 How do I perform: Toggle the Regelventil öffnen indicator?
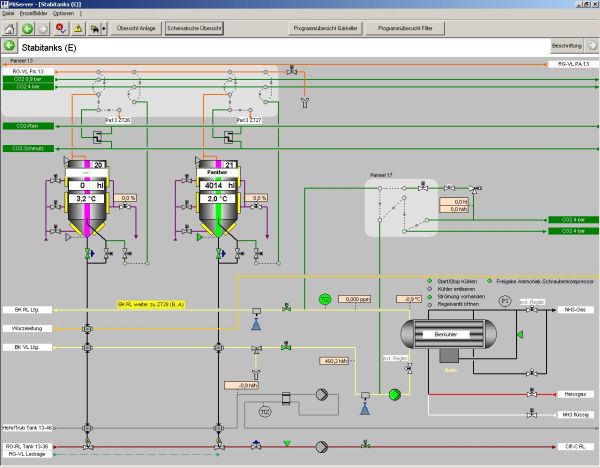pyautogui.click(x=430, y=303)
